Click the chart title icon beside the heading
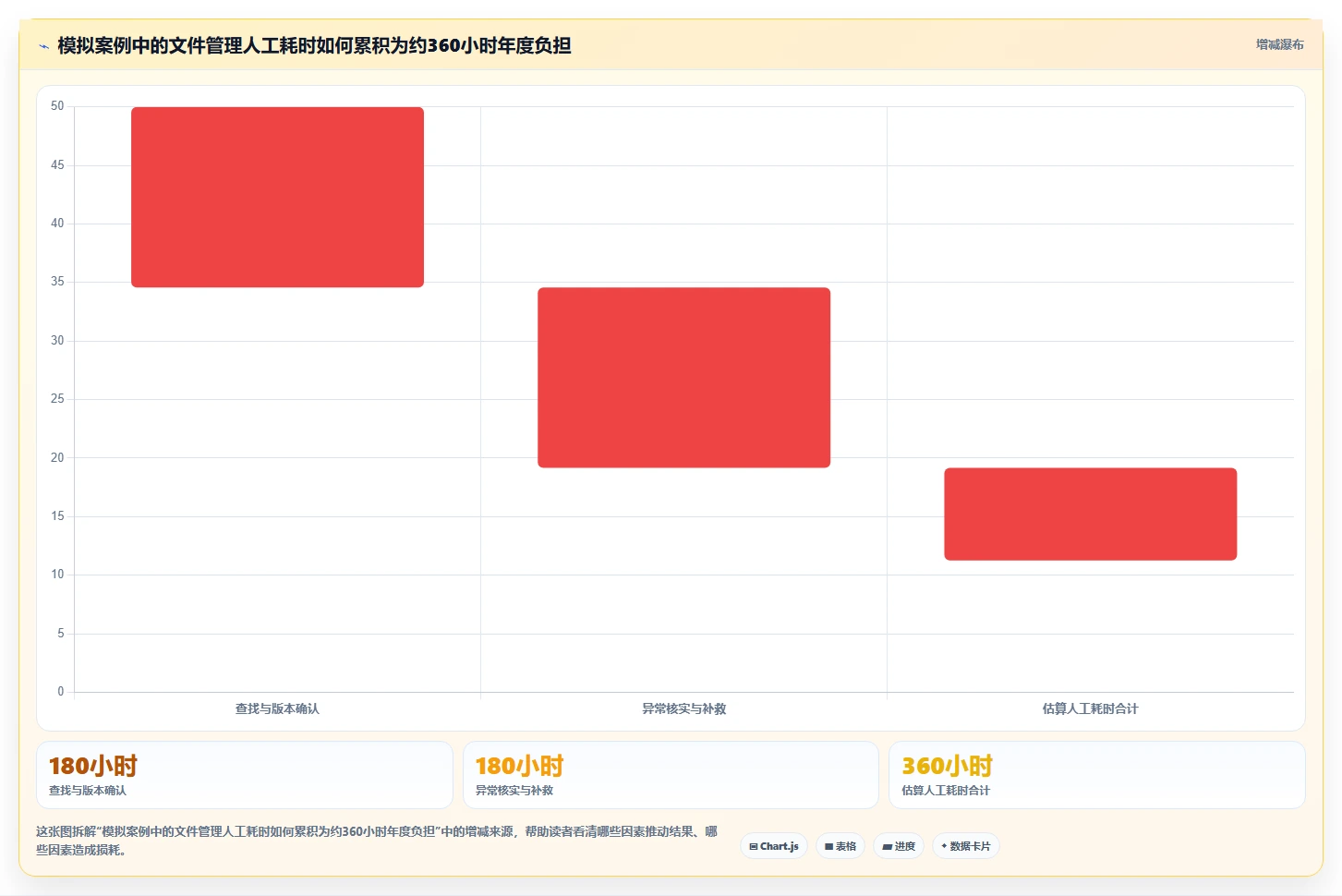Screen dimensions: 1342x896 43,46
